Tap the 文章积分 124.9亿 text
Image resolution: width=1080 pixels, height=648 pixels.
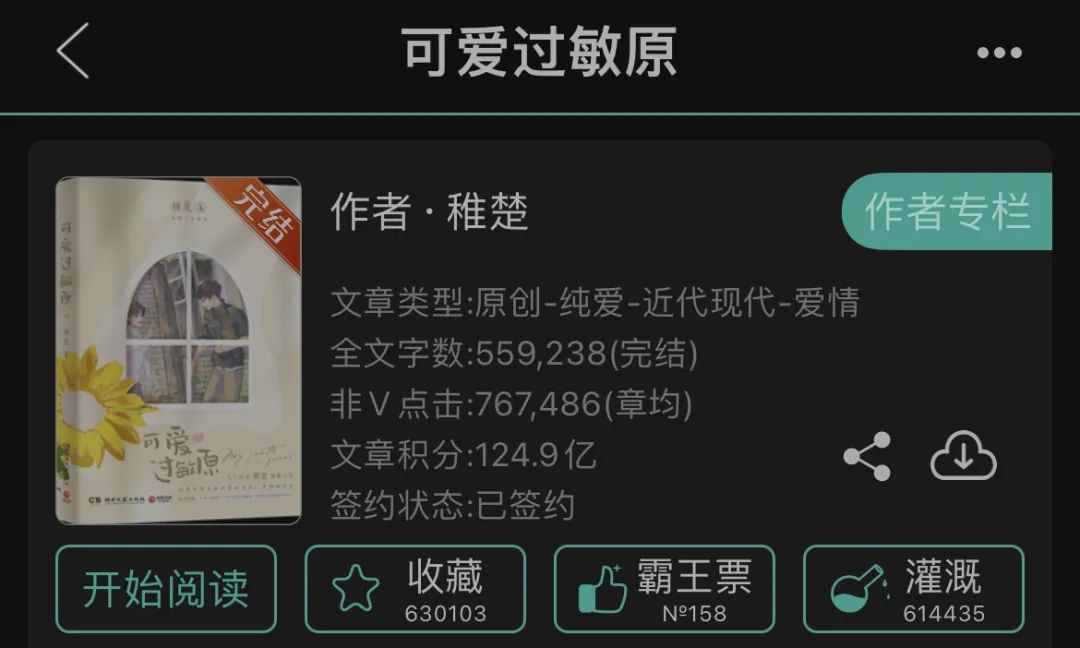[x=464, y=455]
